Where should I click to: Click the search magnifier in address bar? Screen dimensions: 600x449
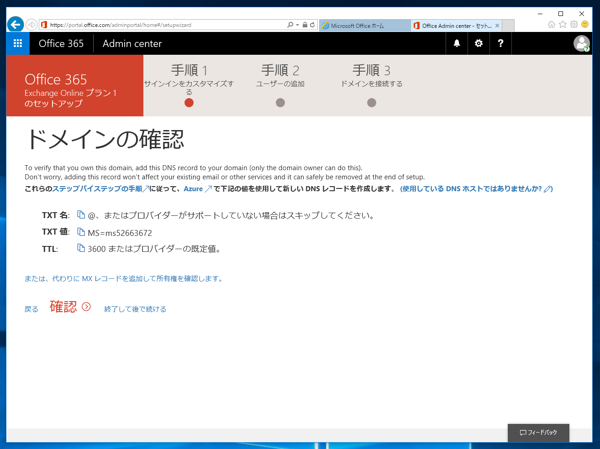[290, 25]
